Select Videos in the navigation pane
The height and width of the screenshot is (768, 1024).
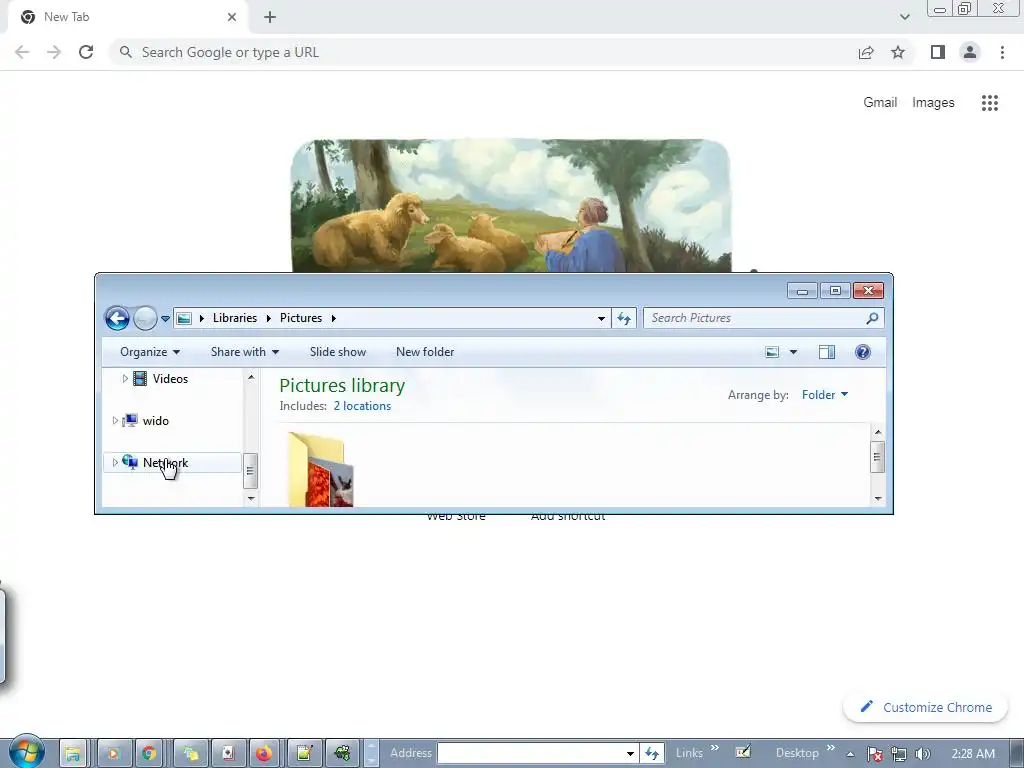[170, 379]
